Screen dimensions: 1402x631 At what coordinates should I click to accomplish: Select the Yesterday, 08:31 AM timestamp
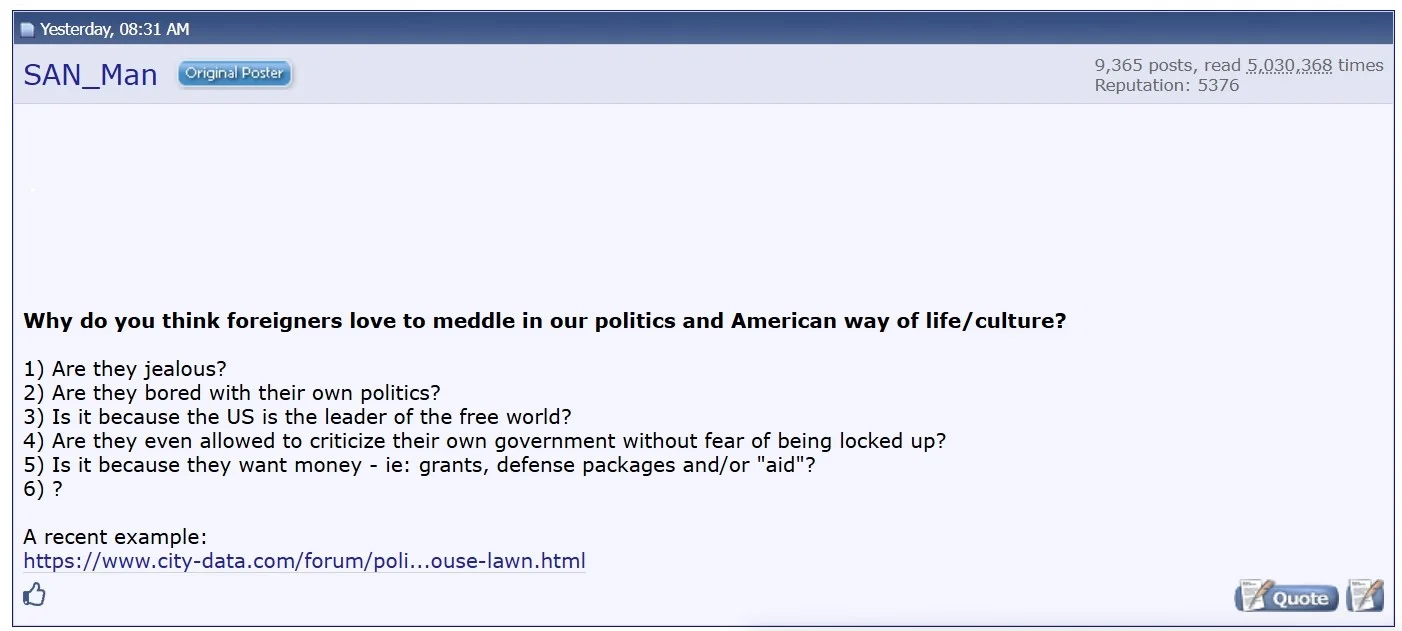tap(113, 29)
